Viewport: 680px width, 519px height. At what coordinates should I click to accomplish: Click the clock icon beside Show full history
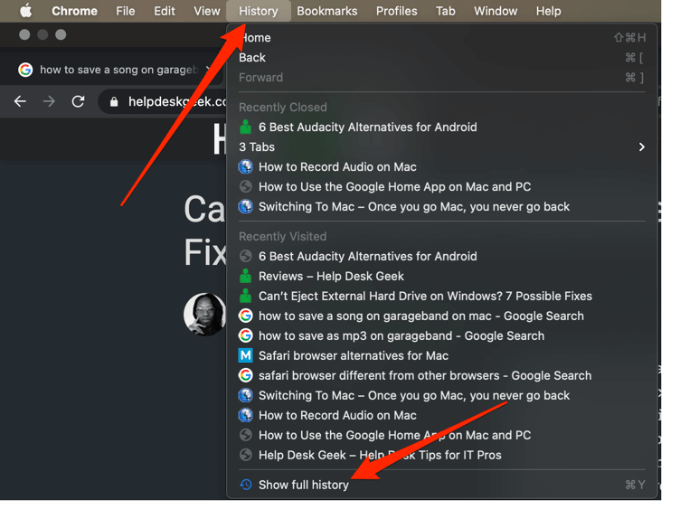tap(246, 485)
